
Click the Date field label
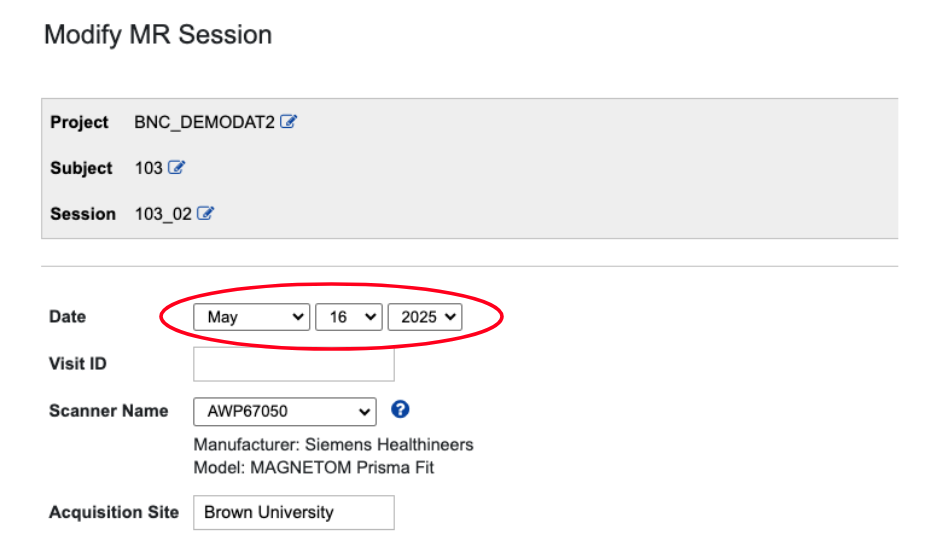click(67, 317)
